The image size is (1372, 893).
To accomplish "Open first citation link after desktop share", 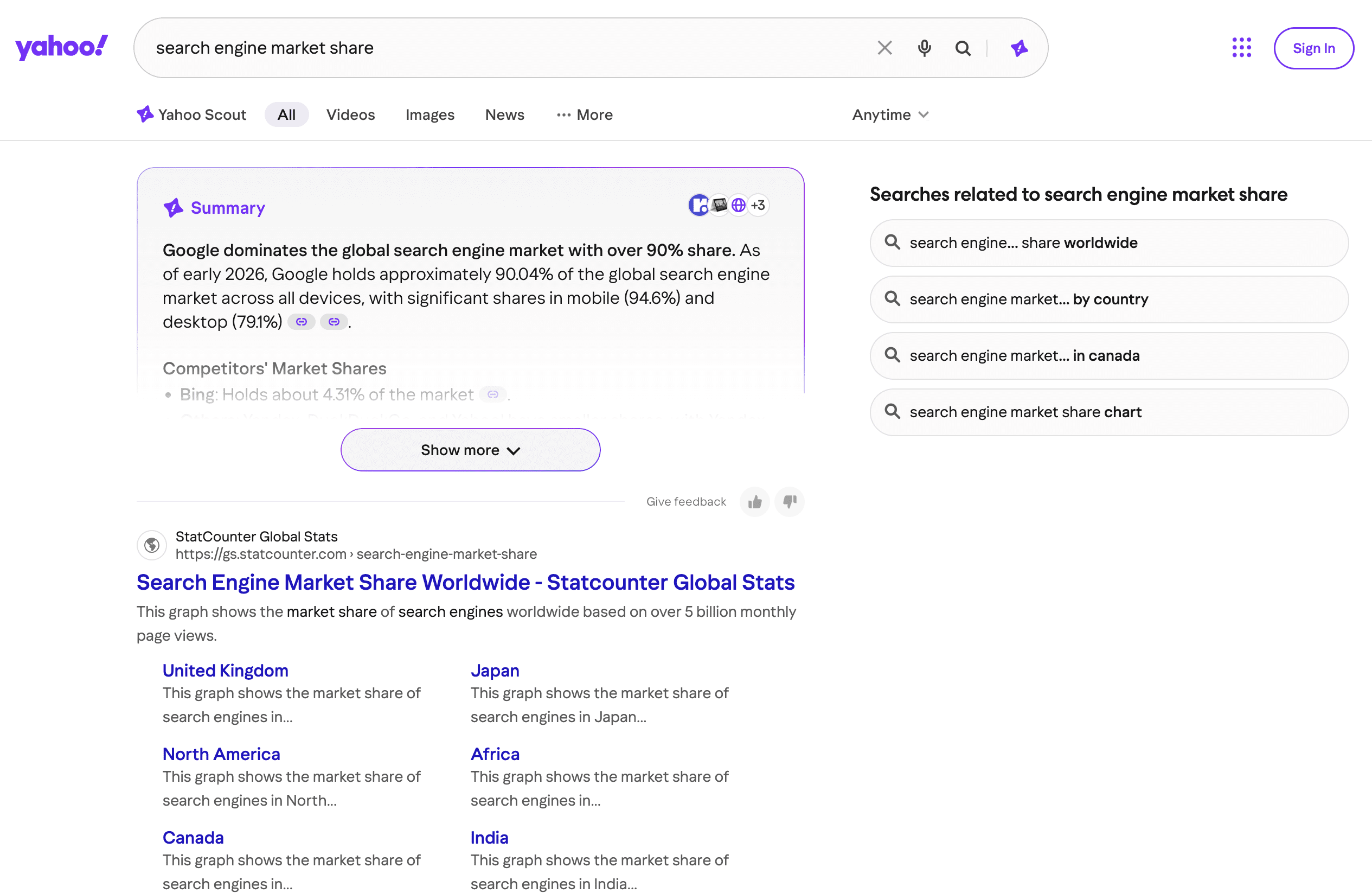I will 302,322.
